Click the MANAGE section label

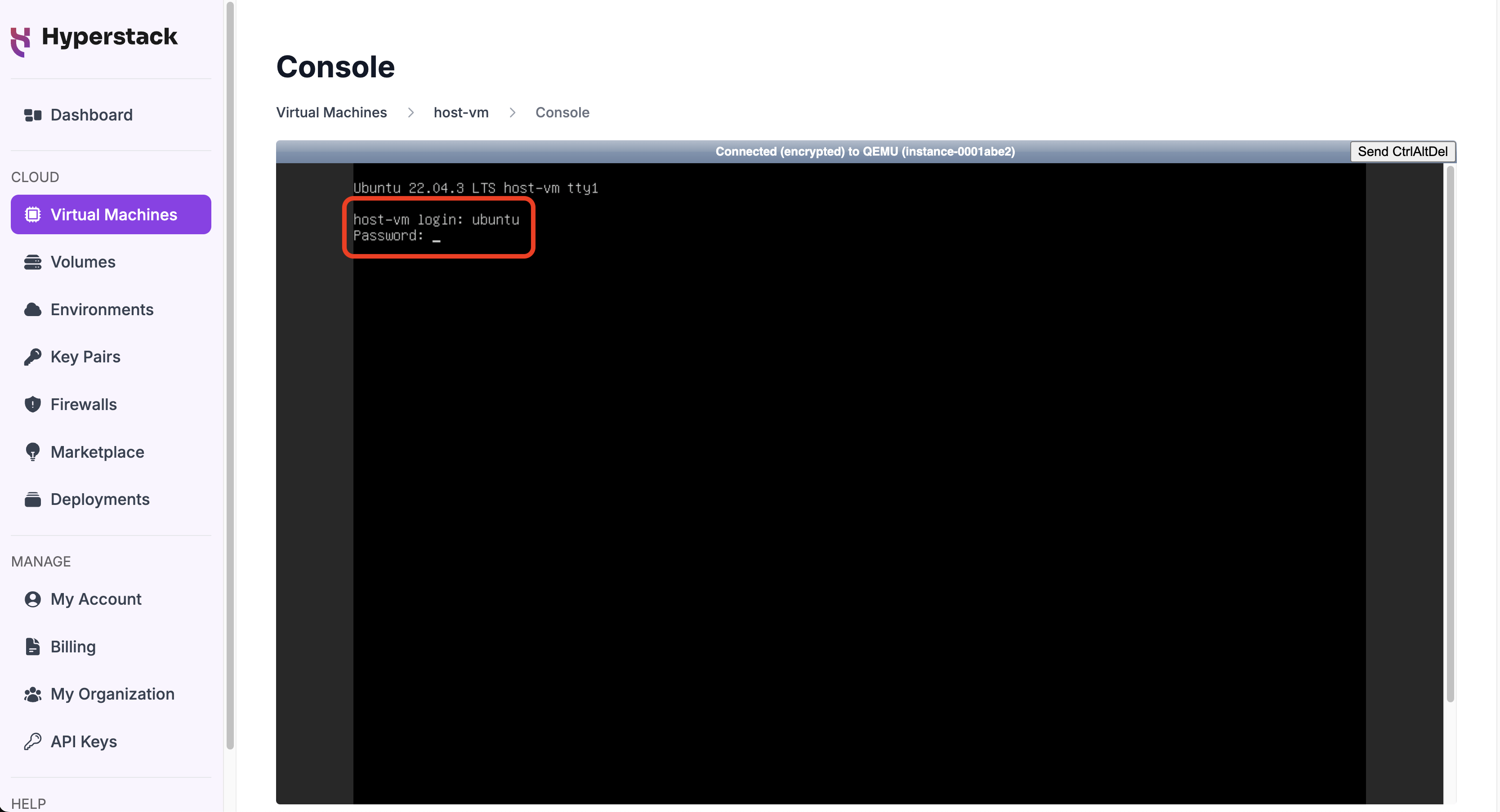[41, 562]
